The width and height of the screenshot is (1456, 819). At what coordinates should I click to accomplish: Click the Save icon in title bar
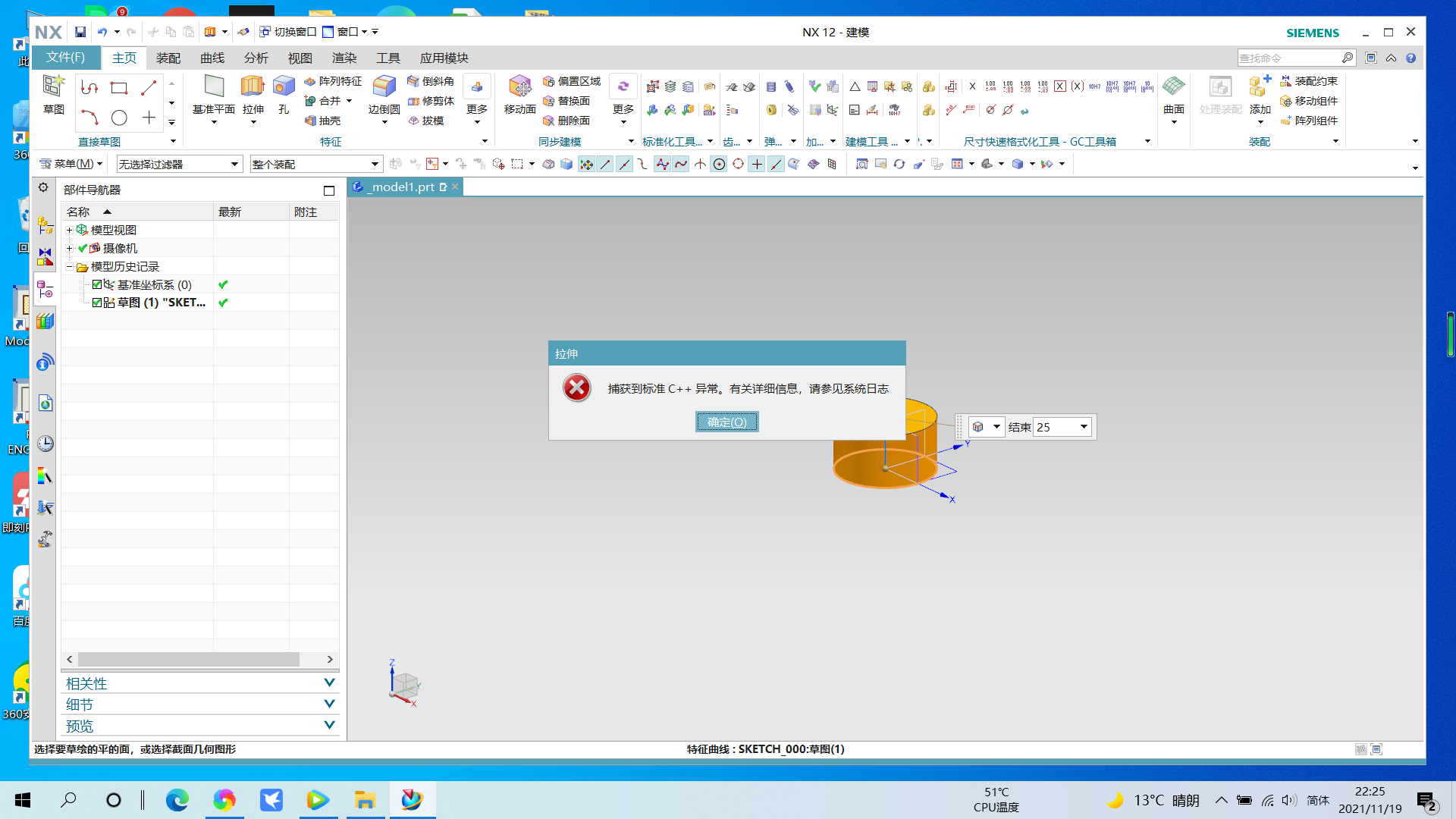80,32
